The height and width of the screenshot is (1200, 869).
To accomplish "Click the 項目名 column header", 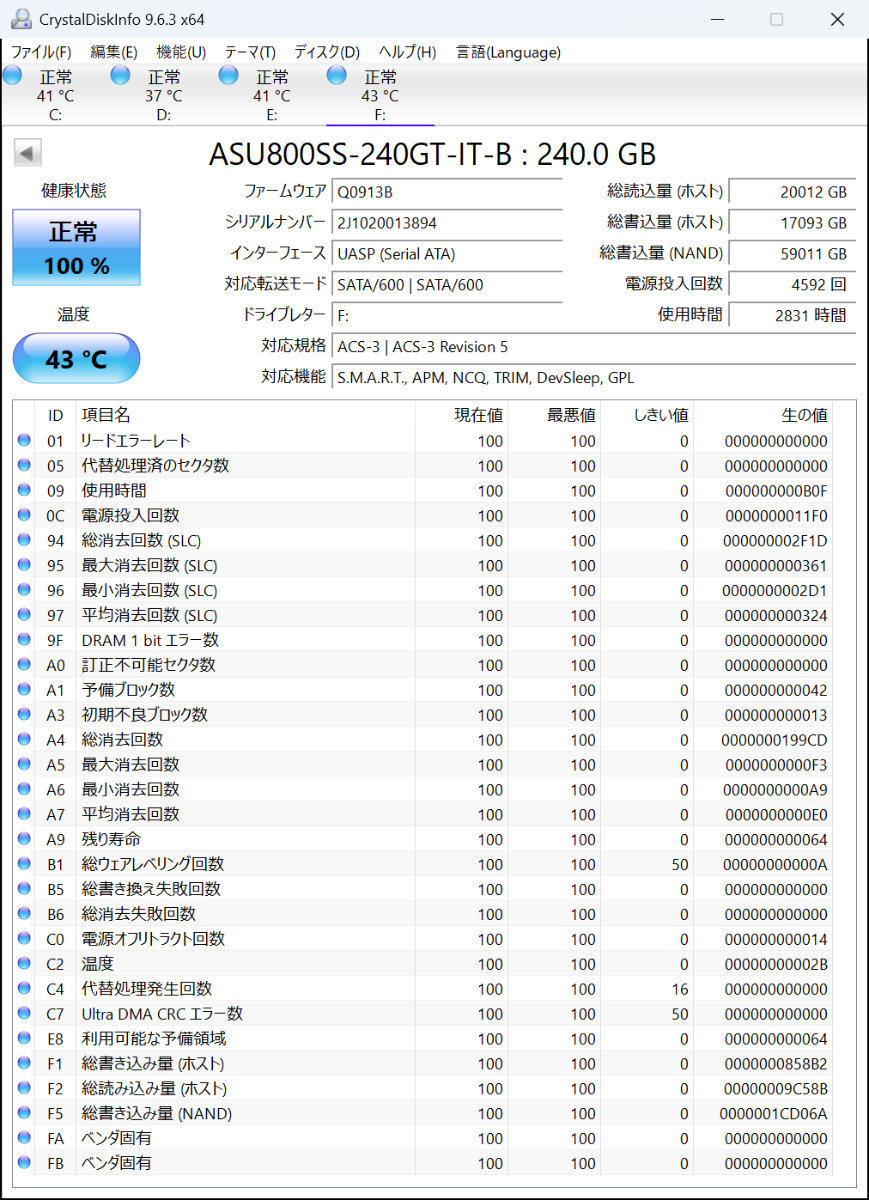I will click(x=245, y=415).
